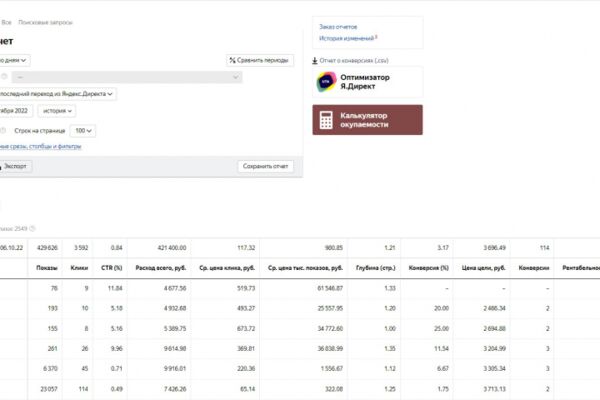Open the 'по дням' grouping dropdown

tap(14, 60)
